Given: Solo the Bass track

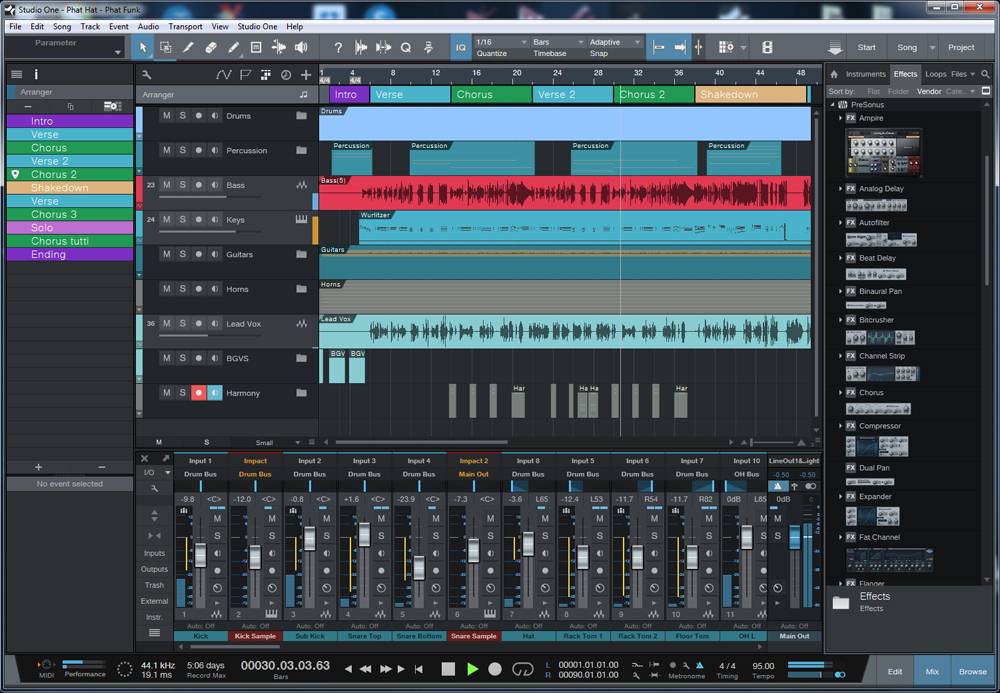Looking at the screenshot, I should click(x=183, y=185).
